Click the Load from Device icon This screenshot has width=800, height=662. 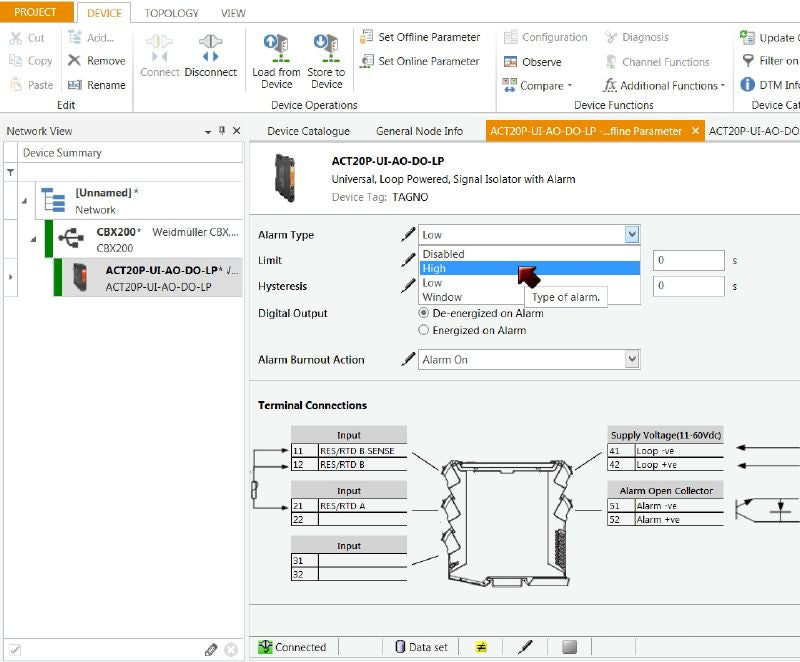tap(275, 46)
